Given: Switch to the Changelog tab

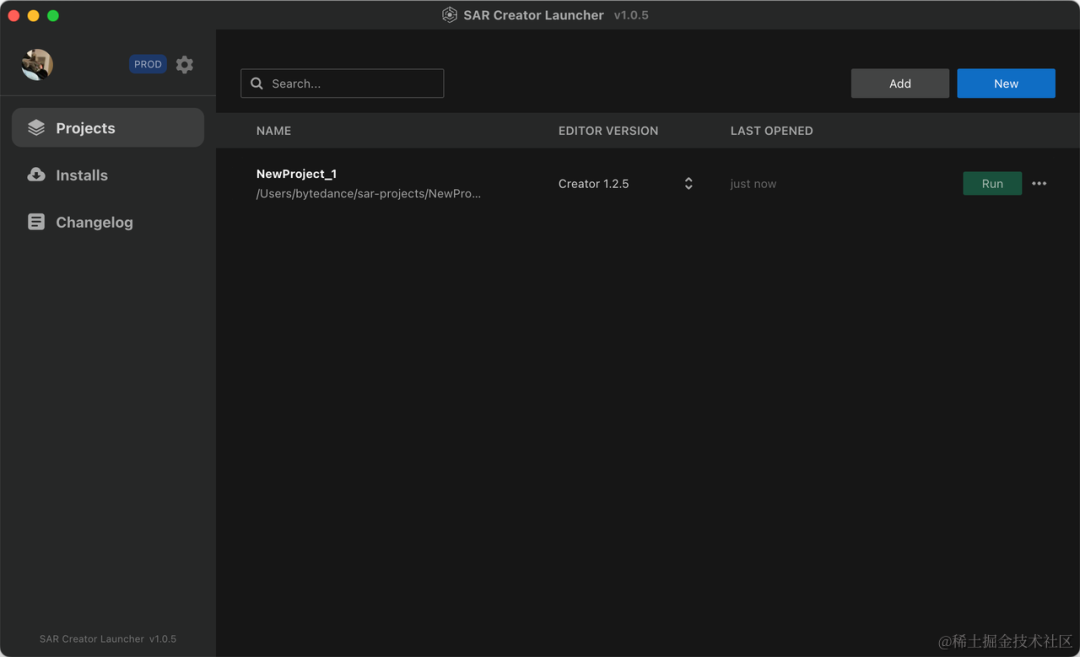Looking at the screenshot, I should [x=108, y=222].
